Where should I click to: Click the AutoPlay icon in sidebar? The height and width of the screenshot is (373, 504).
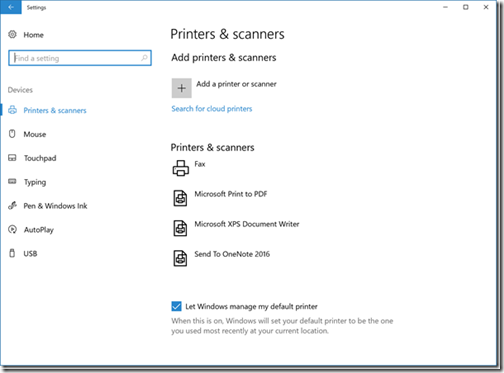point(12,229)
